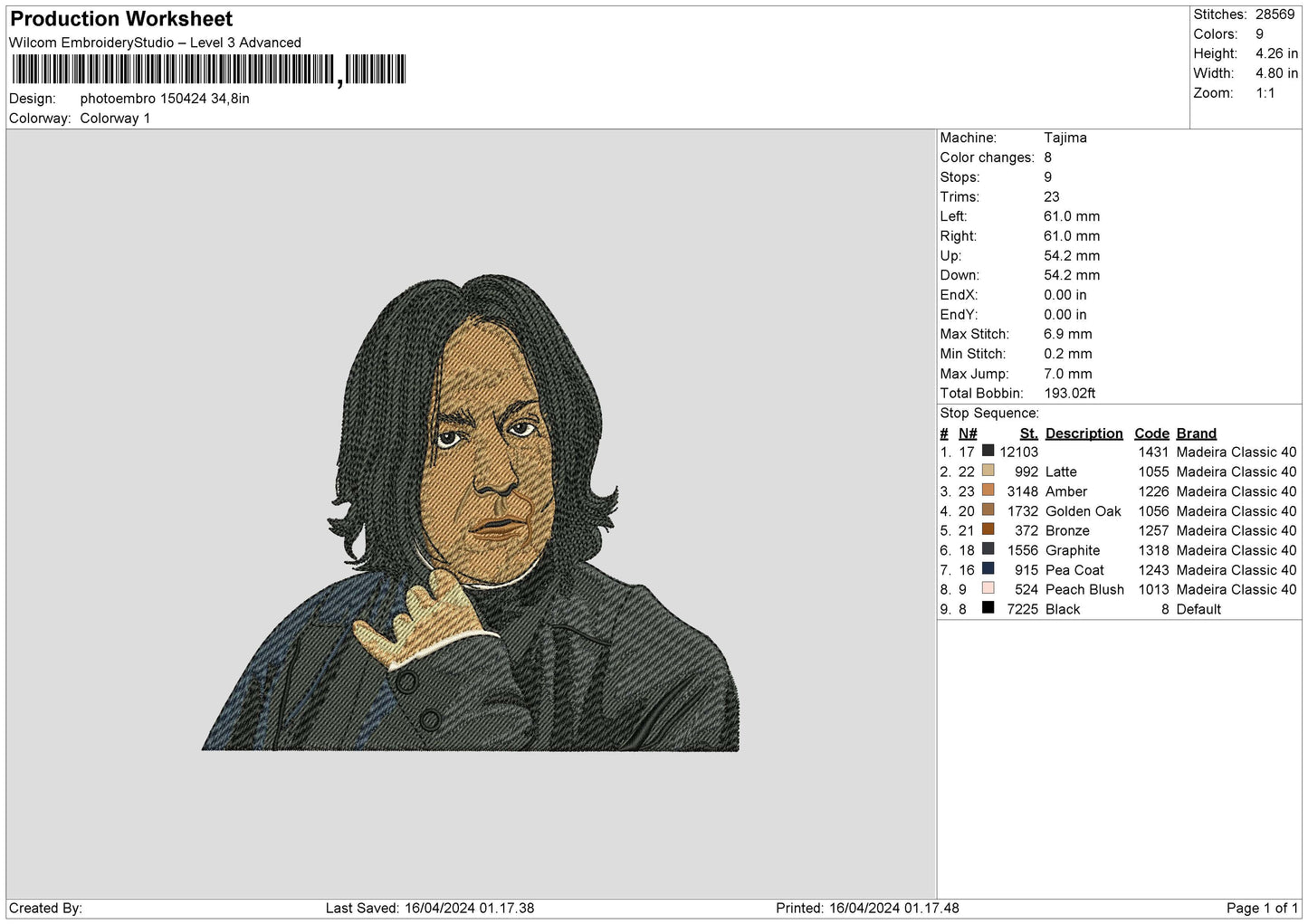The width and height of the screenshot is (1308, 924).
Task: Click the 'Latte' description text
Action: pos(1061,472)
